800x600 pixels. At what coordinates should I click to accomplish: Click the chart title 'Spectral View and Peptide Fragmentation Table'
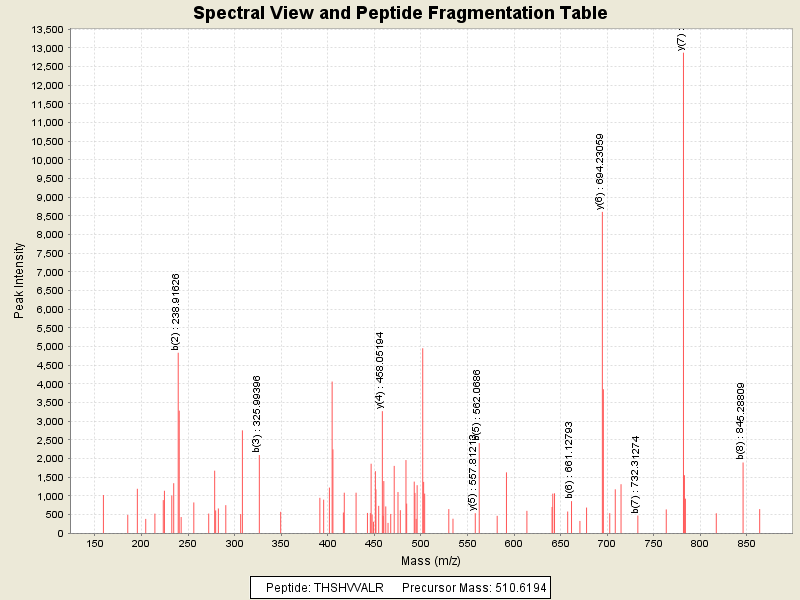(x=400, y=13)
